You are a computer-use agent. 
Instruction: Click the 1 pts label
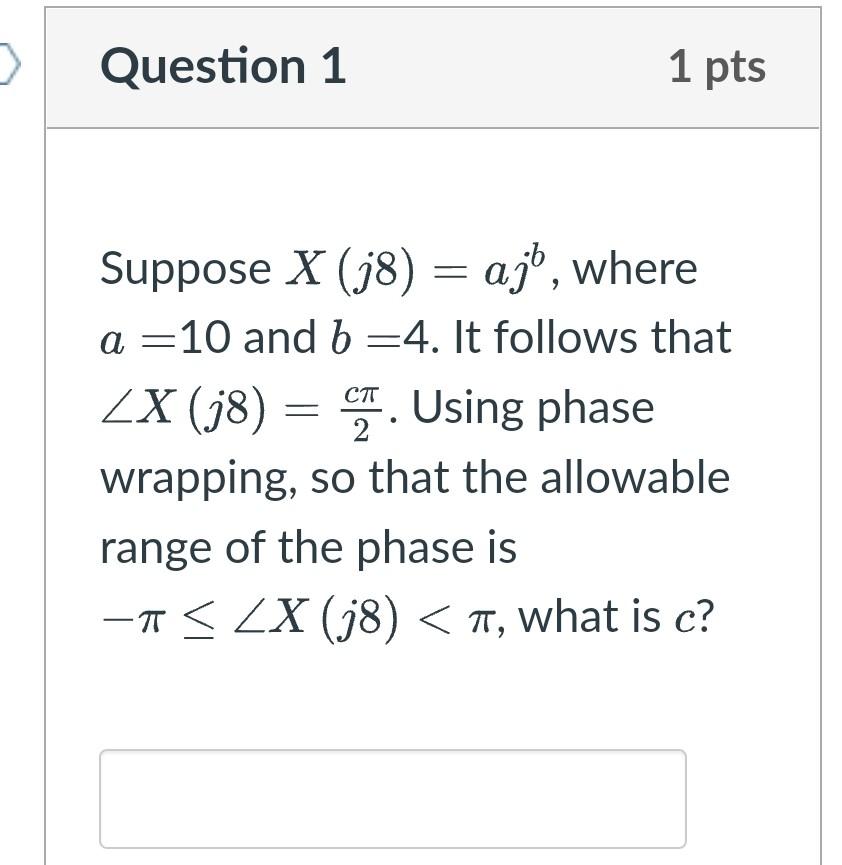717,67
